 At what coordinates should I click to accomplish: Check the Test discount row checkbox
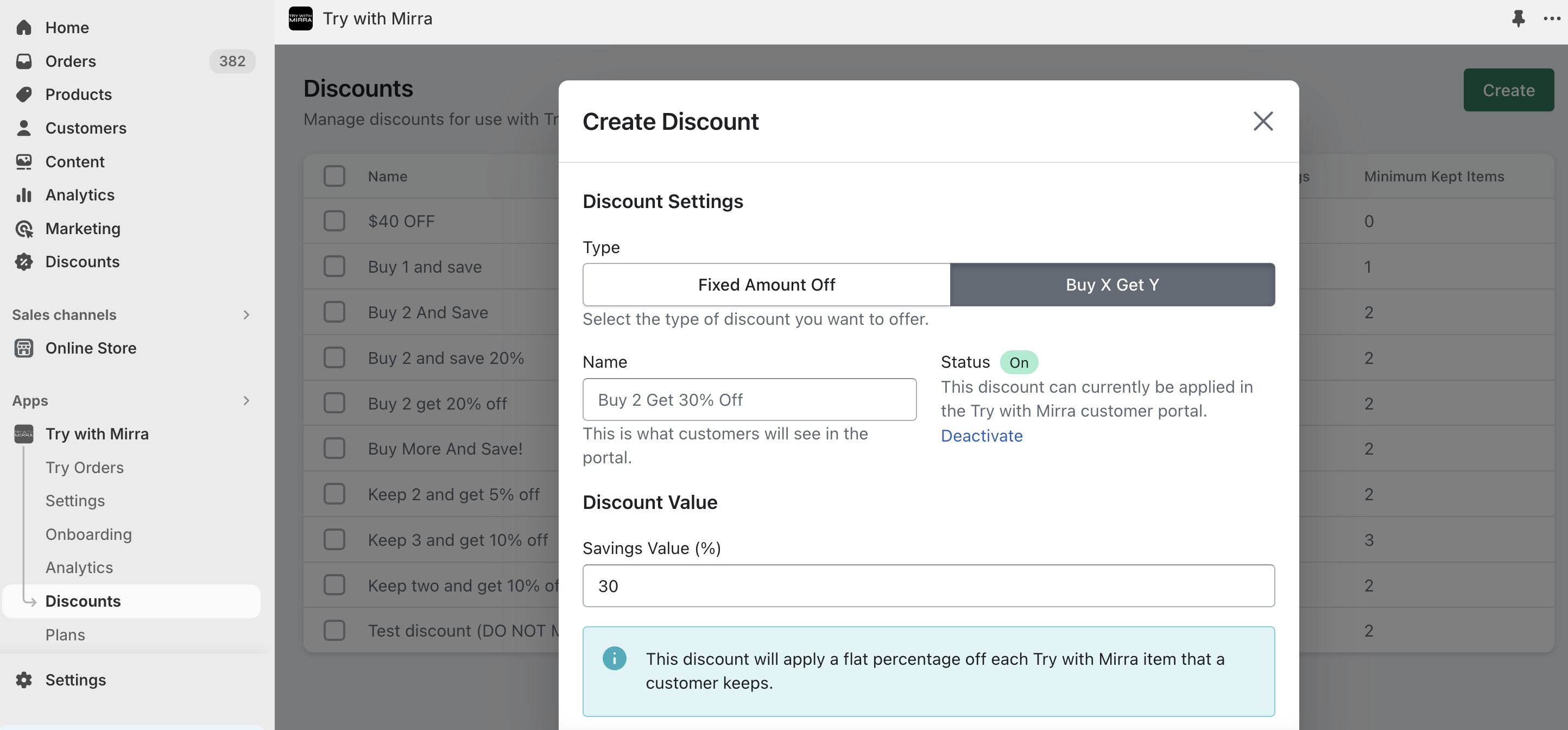click(x=334, y=631)
